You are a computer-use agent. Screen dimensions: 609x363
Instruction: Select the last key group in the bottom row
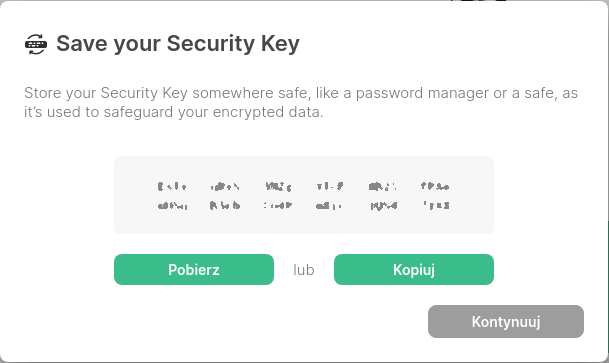click(436, 205)
